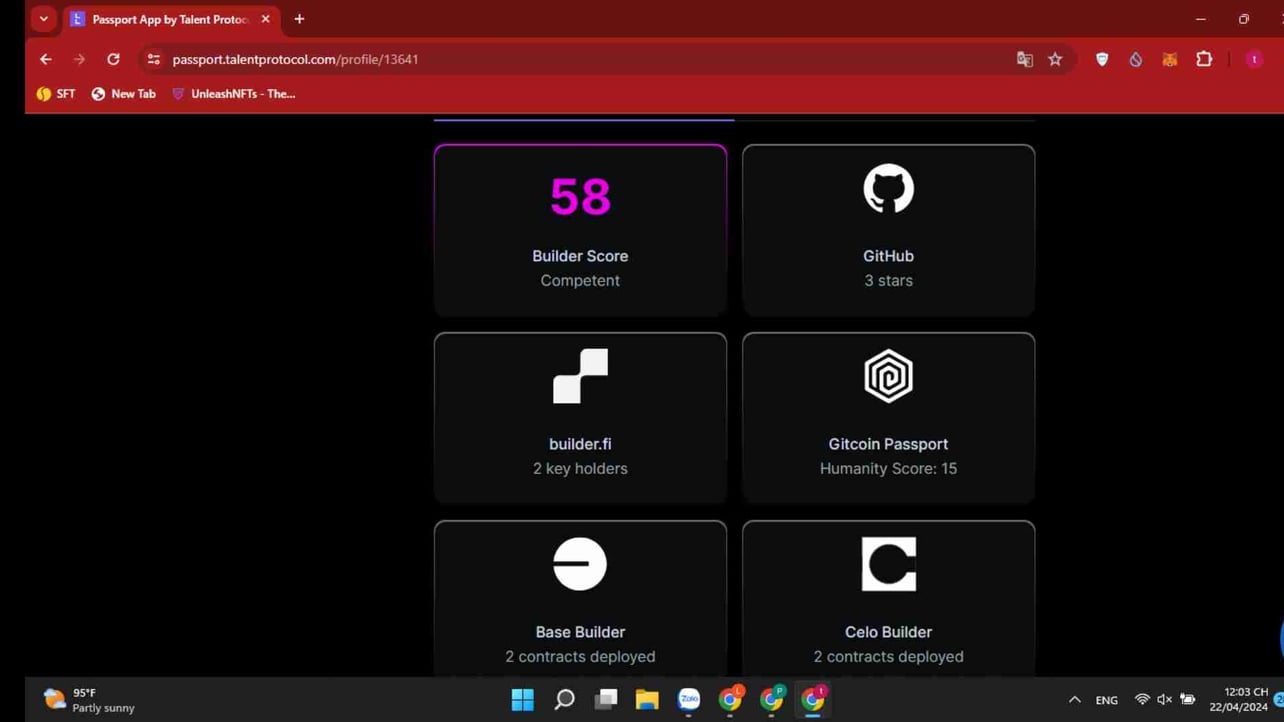Click the GitHub octocat logo
1284x722 pixels.
(x=888, y=189)
